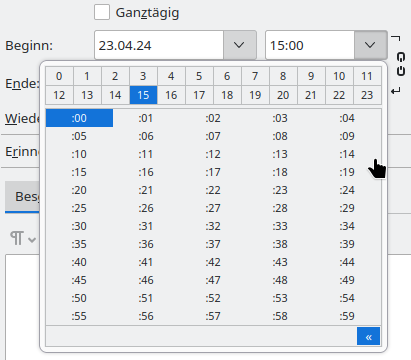This screenshot has width=411, height=360.
Task: Select hour 20
Action: tap(283, 95)
